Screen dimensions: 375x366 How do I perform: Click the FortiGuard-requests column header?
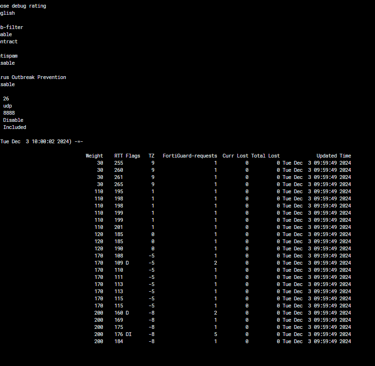190,156
